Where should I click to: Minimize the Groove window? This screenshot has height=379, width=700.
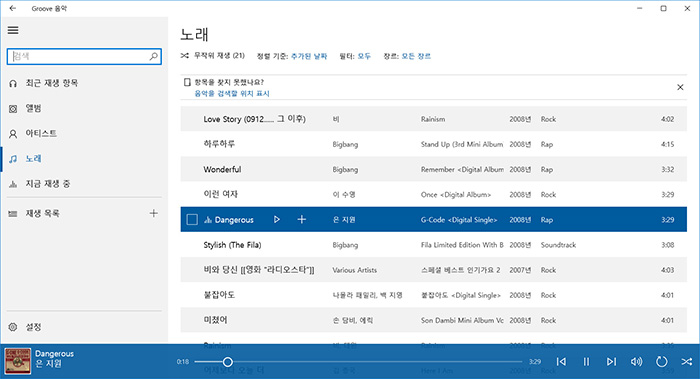pos(640,8)
